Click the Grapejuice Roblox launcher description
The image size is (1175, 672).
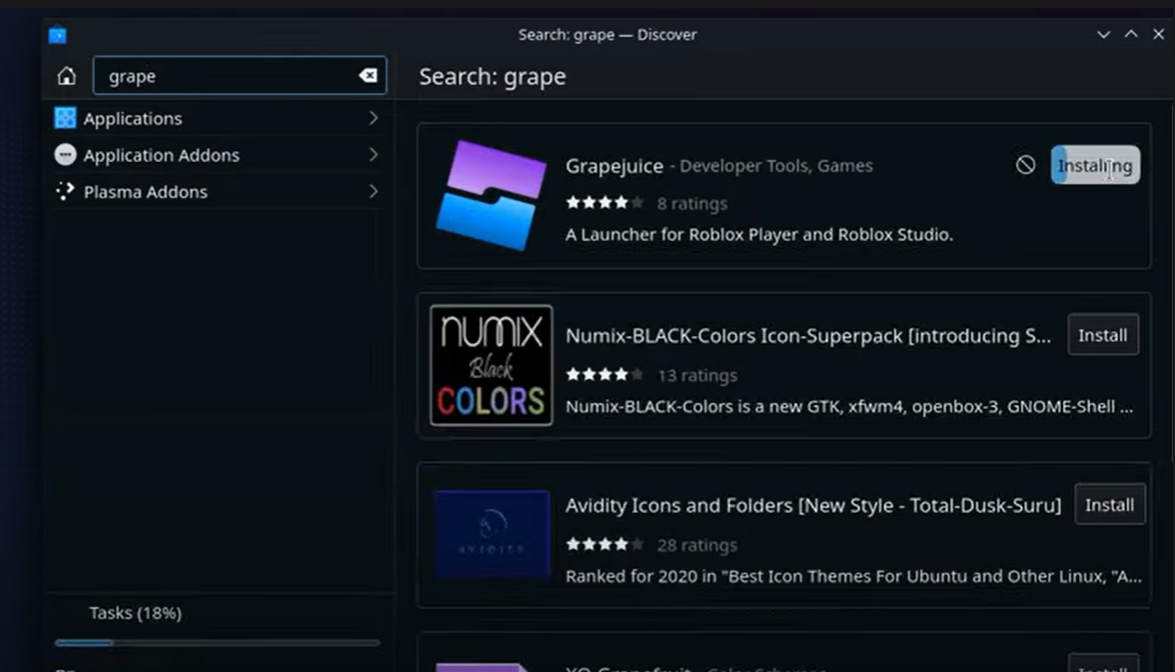759,234
